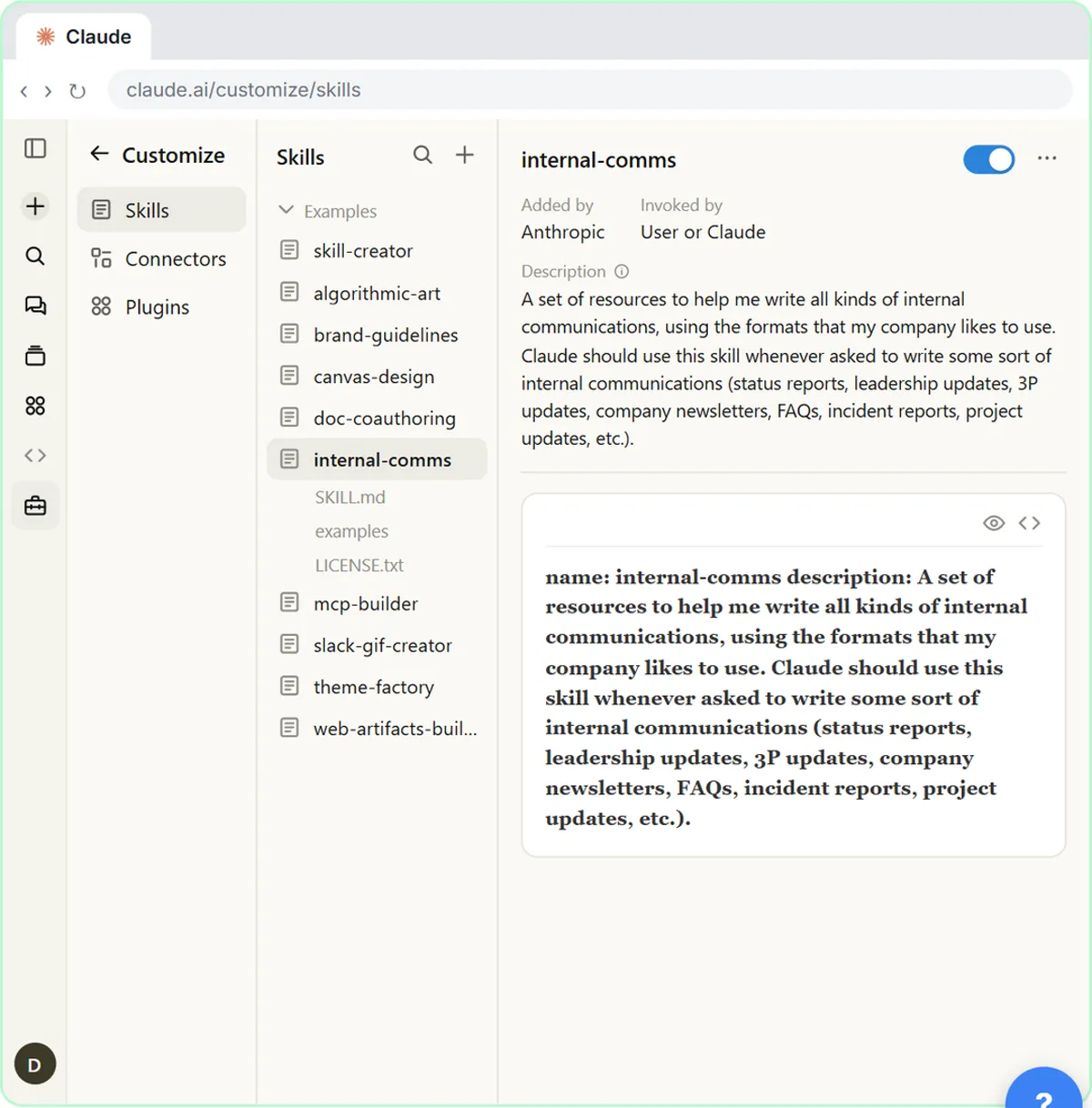Click the internal-comms heading
This screenshot has height=1108, width=1092.
pyautogui.click(x=599, y=160)
